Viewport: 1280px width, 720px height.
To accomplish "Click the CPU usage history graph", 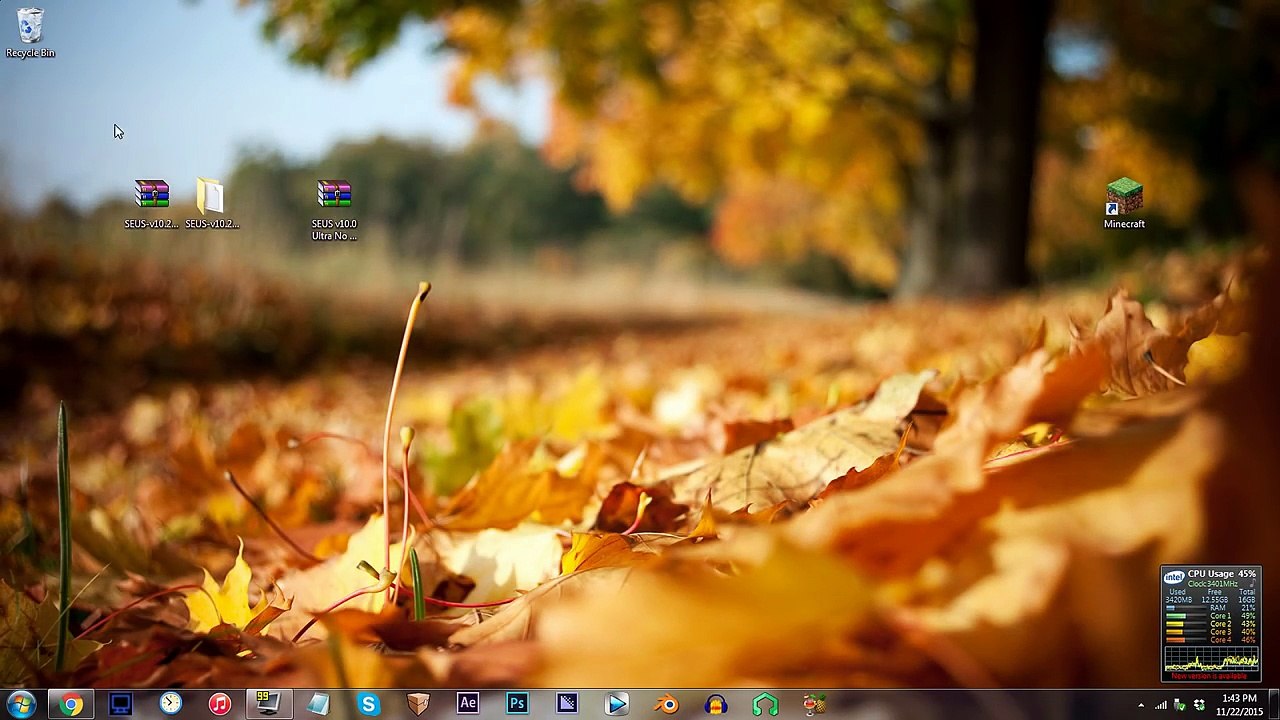I will [x=1210, y=660].
